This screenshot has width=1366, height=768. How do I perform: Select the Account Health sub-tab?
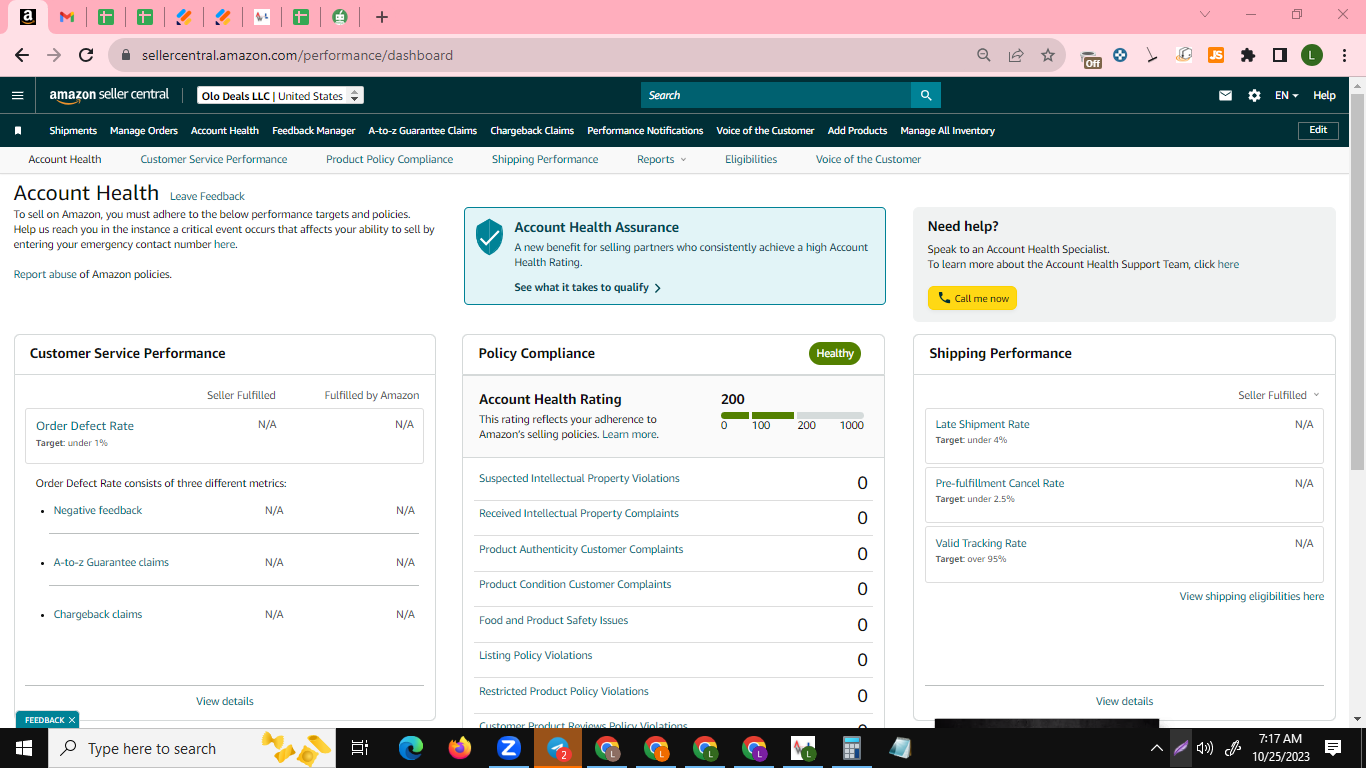tap(65, 159)
